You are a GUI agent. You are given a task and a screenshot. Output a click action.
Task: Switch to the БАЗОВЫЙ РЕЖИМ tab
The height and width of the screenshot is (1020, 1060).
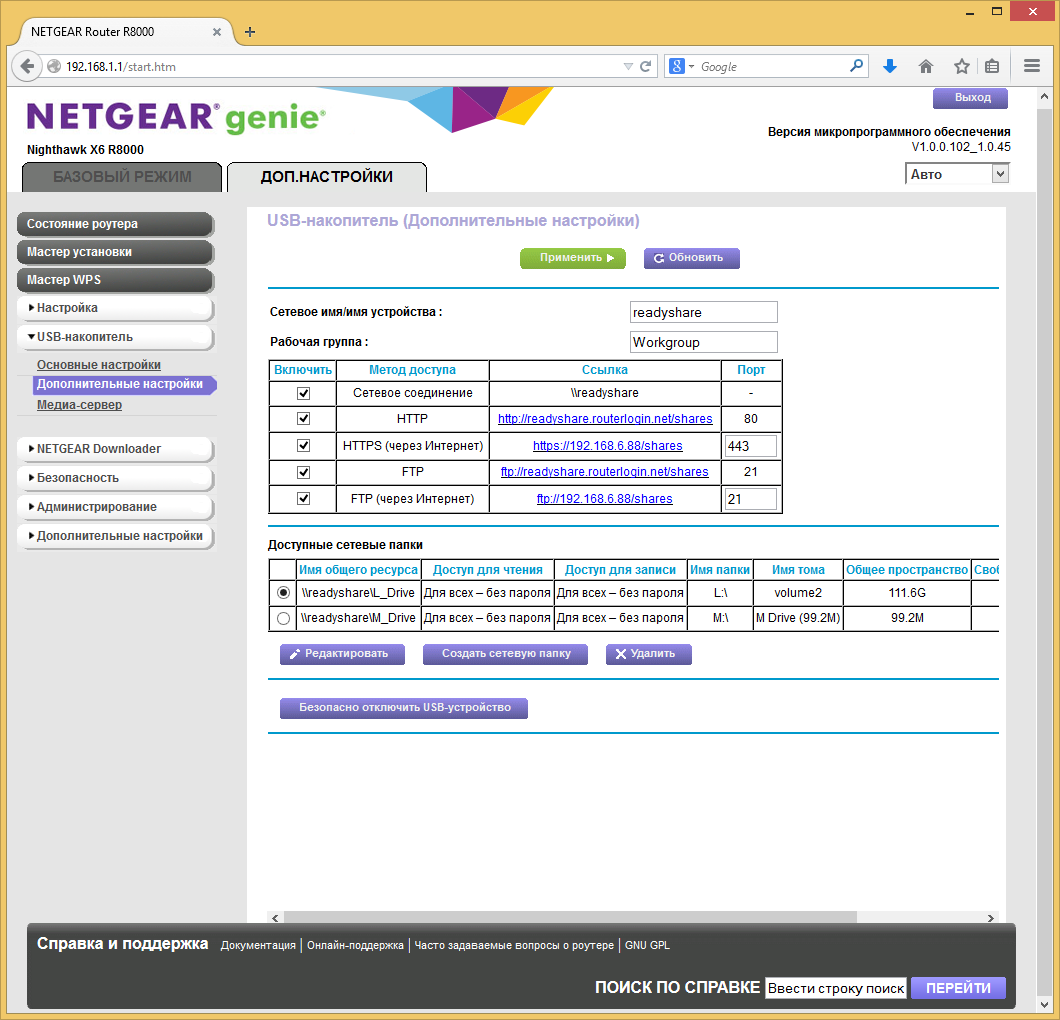[x=122, y=177]
